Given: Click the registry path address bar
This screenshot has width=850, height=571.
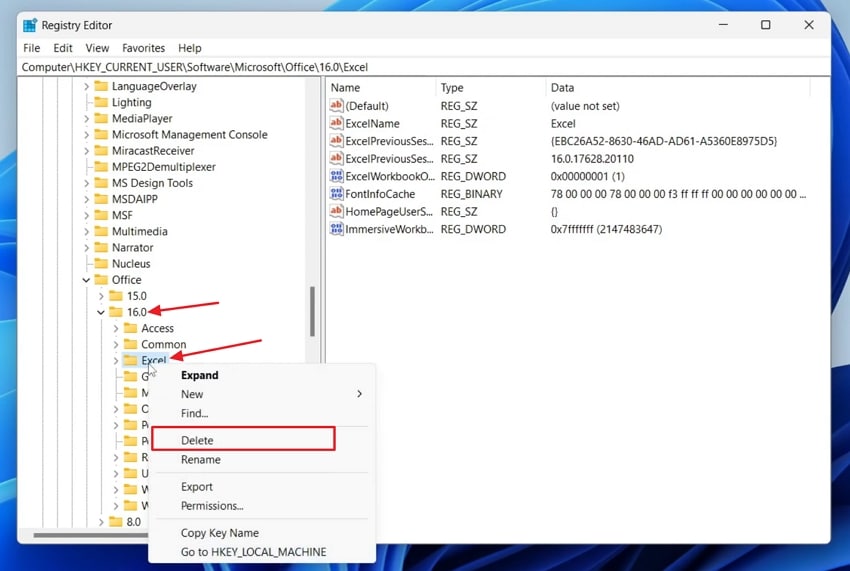Looking at the screenshot, I should (424, 67).
